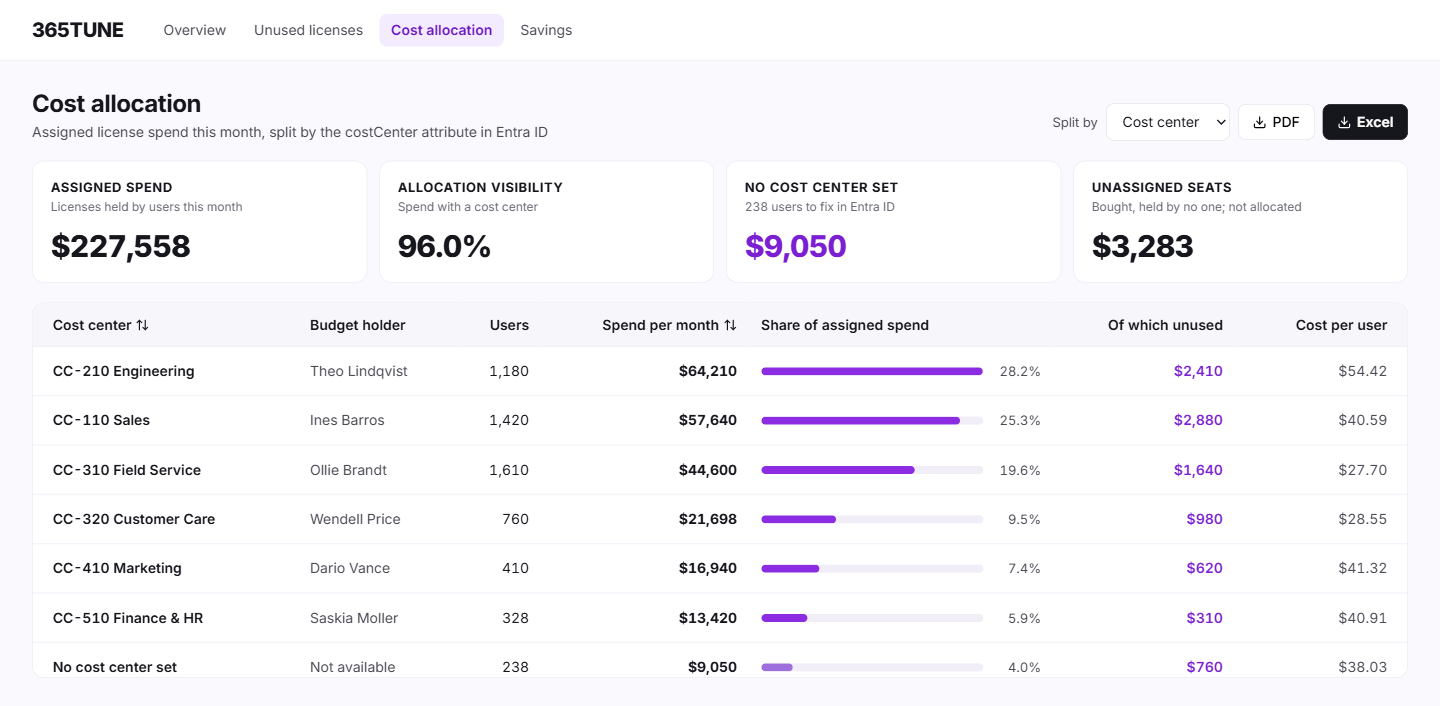
Task: Click the $64,210 spend per month value
Action: [708, 371]
